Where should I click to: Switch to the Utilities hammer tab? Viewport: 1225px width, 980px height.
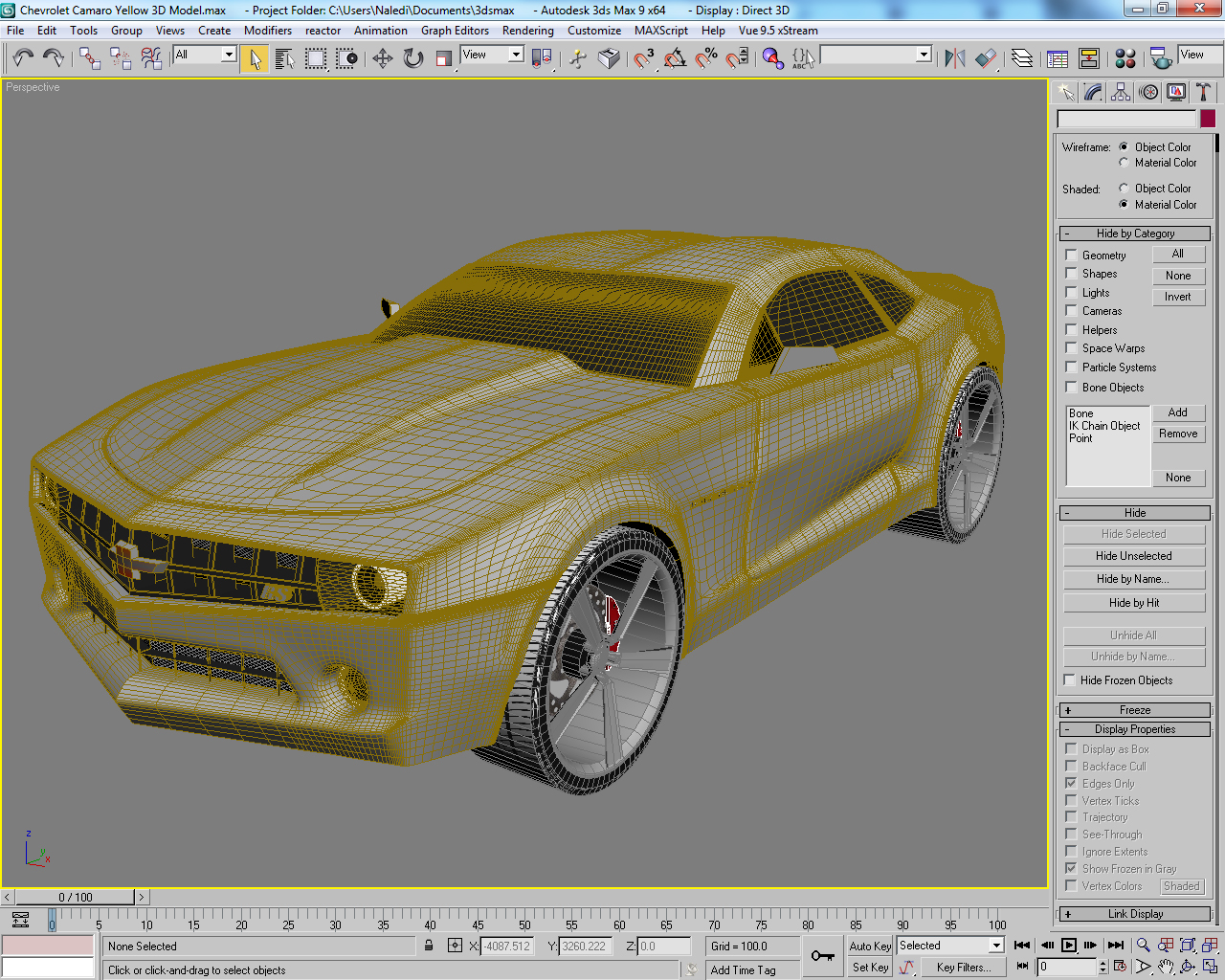1204,92
